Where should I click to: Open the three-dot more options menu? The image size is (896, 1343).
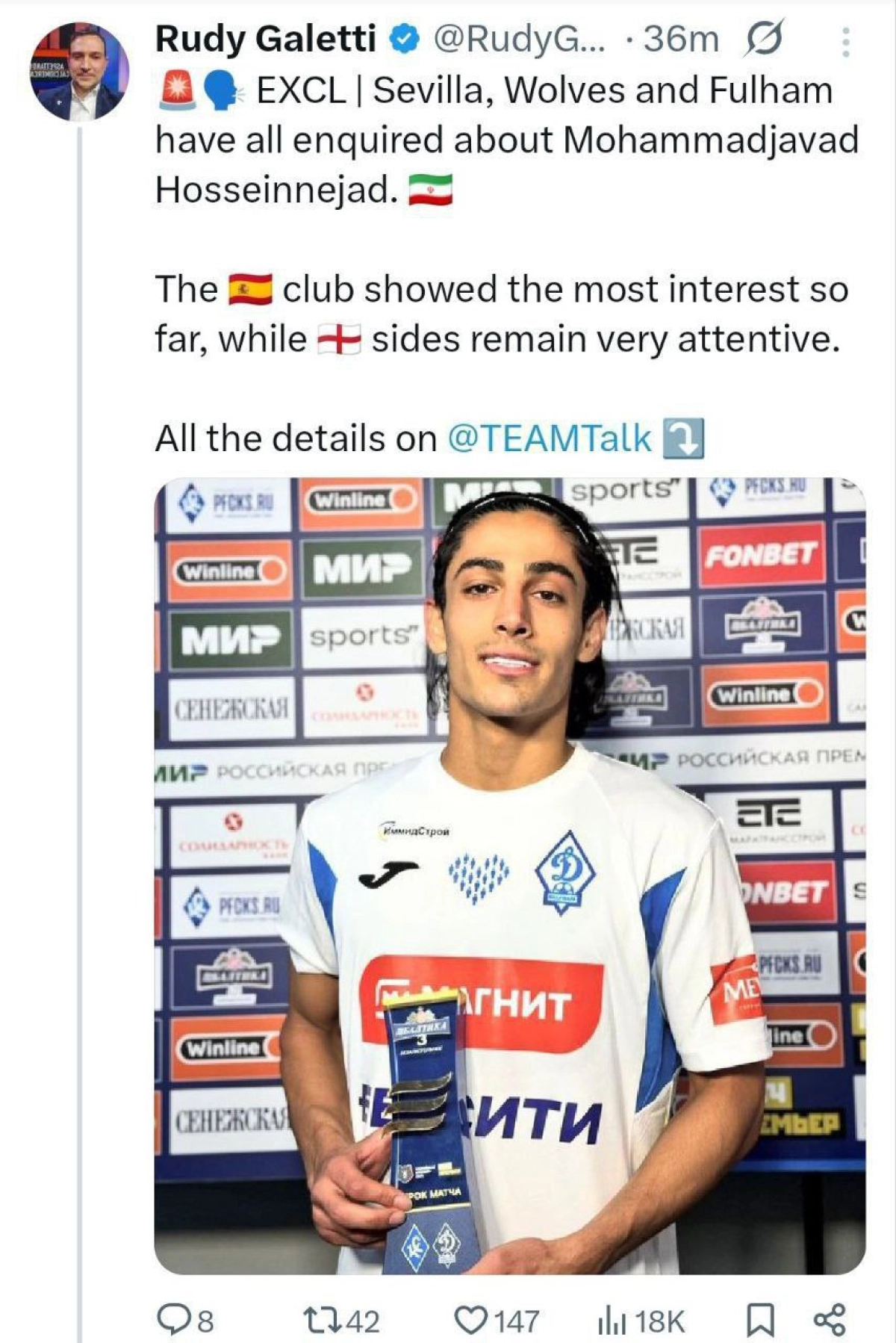point(845,43)
